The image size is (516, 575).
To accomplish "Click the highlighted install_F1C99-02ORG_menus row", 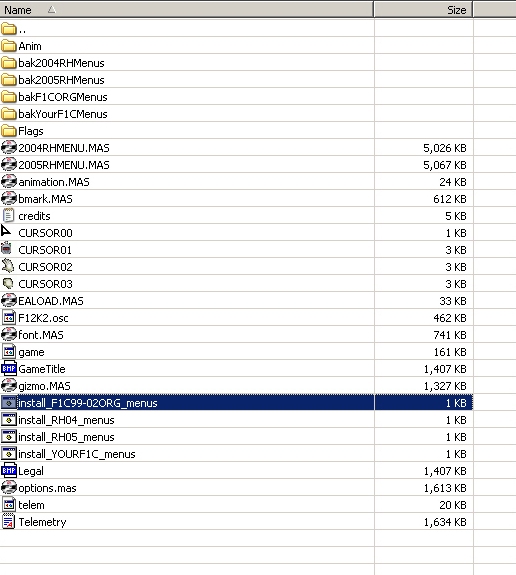I will (237, 403).
